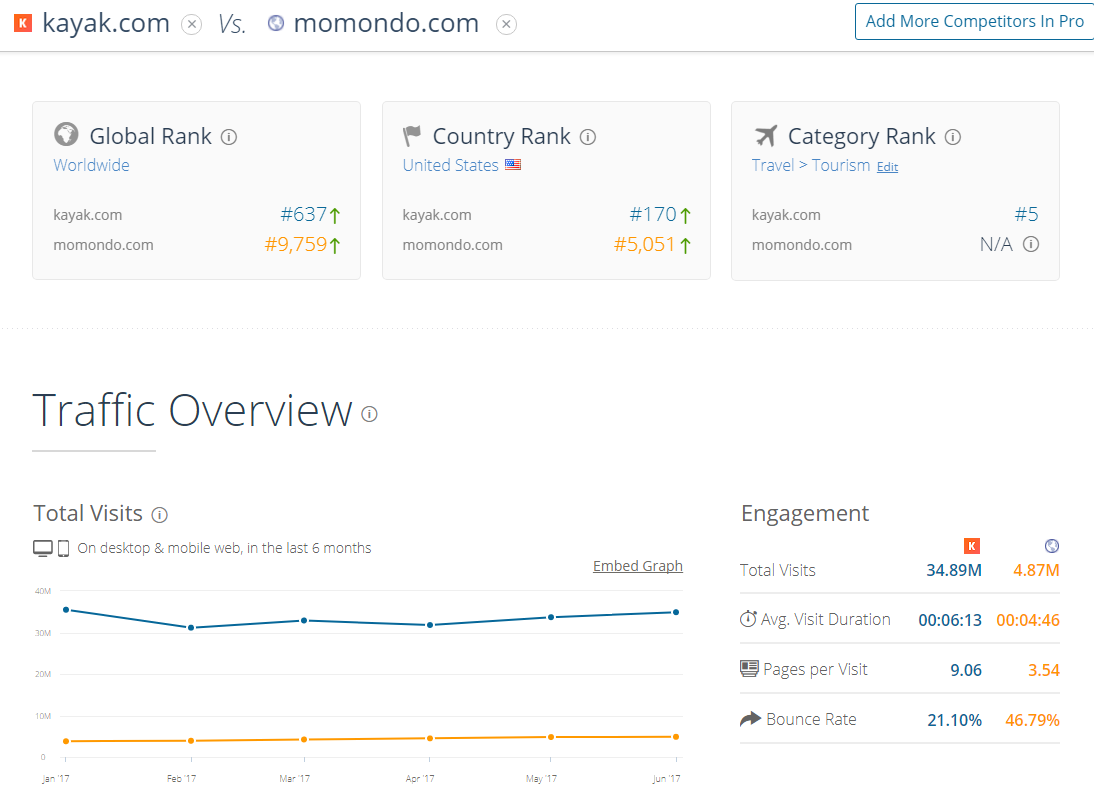The height and width of the screenshot is (798, 1094).
Task: Open Total Visits info tooltip
Action: pos(160,515)
